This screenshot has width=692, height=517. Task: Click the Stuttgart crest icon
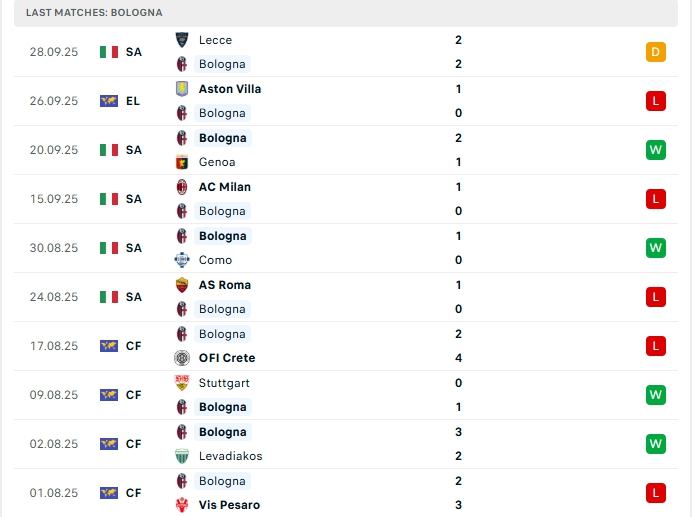[182, 383]
